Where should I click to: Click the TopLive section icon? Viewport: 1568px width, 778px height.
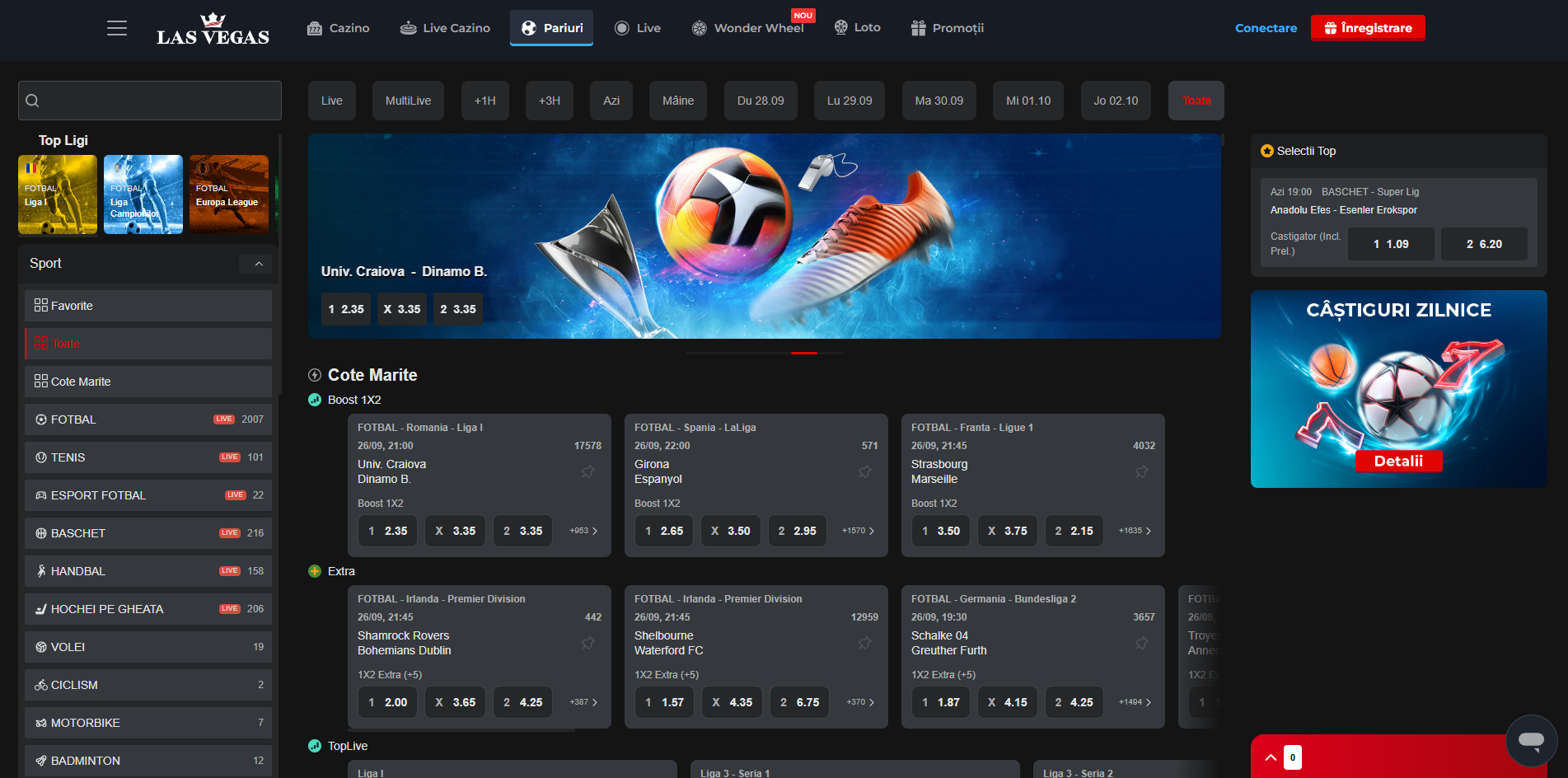click(315, 746)
